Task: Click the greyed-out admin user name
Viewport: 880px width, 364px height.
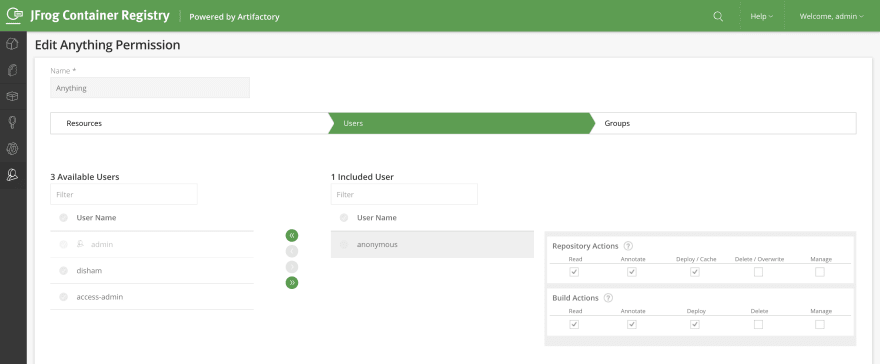Action: (102, 245)
